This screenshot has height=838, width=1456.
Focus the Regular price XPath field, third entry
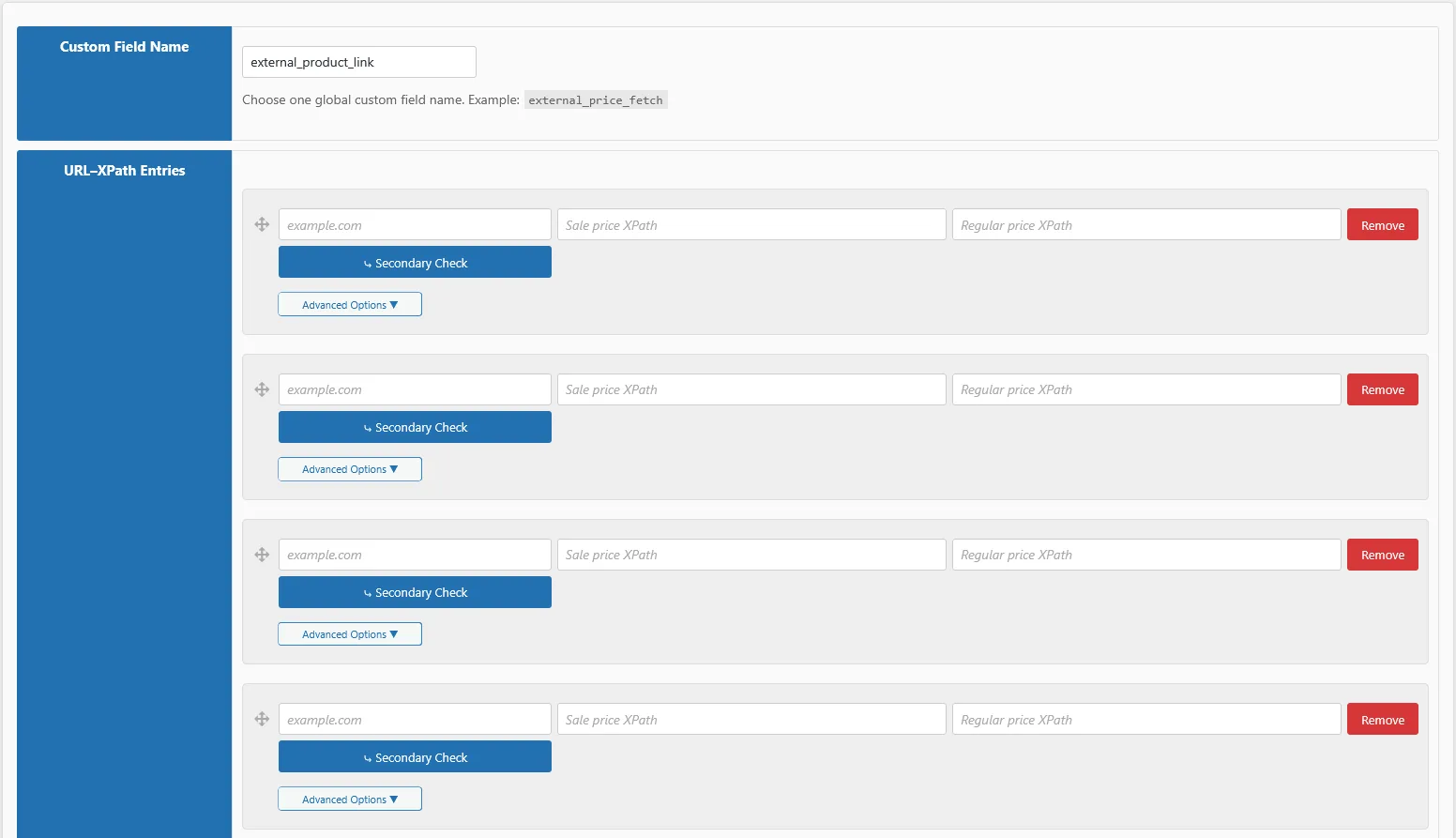[x=1146, y=555]
